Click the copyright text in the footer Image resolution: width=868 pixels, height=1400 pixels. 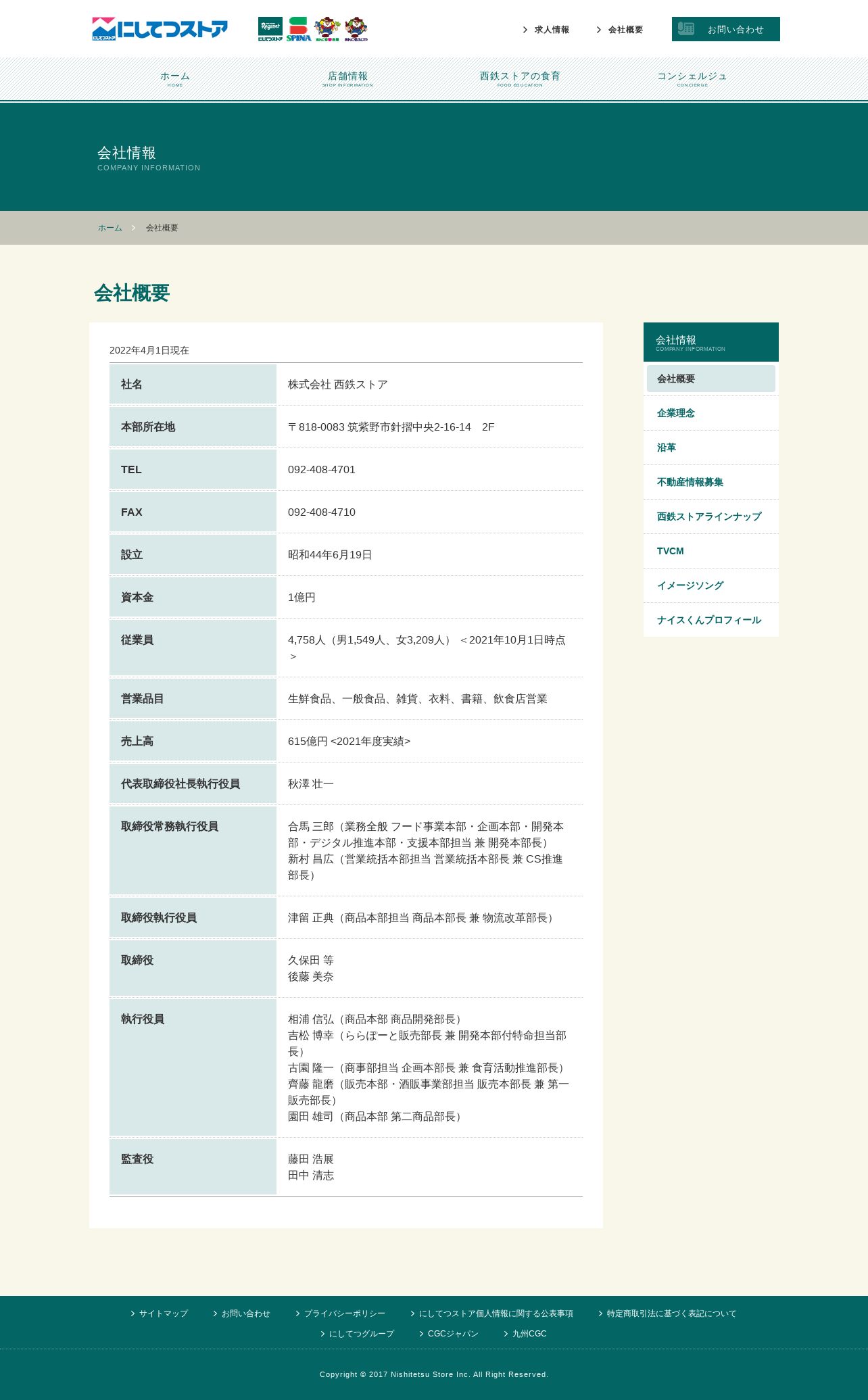(434, 1374)
